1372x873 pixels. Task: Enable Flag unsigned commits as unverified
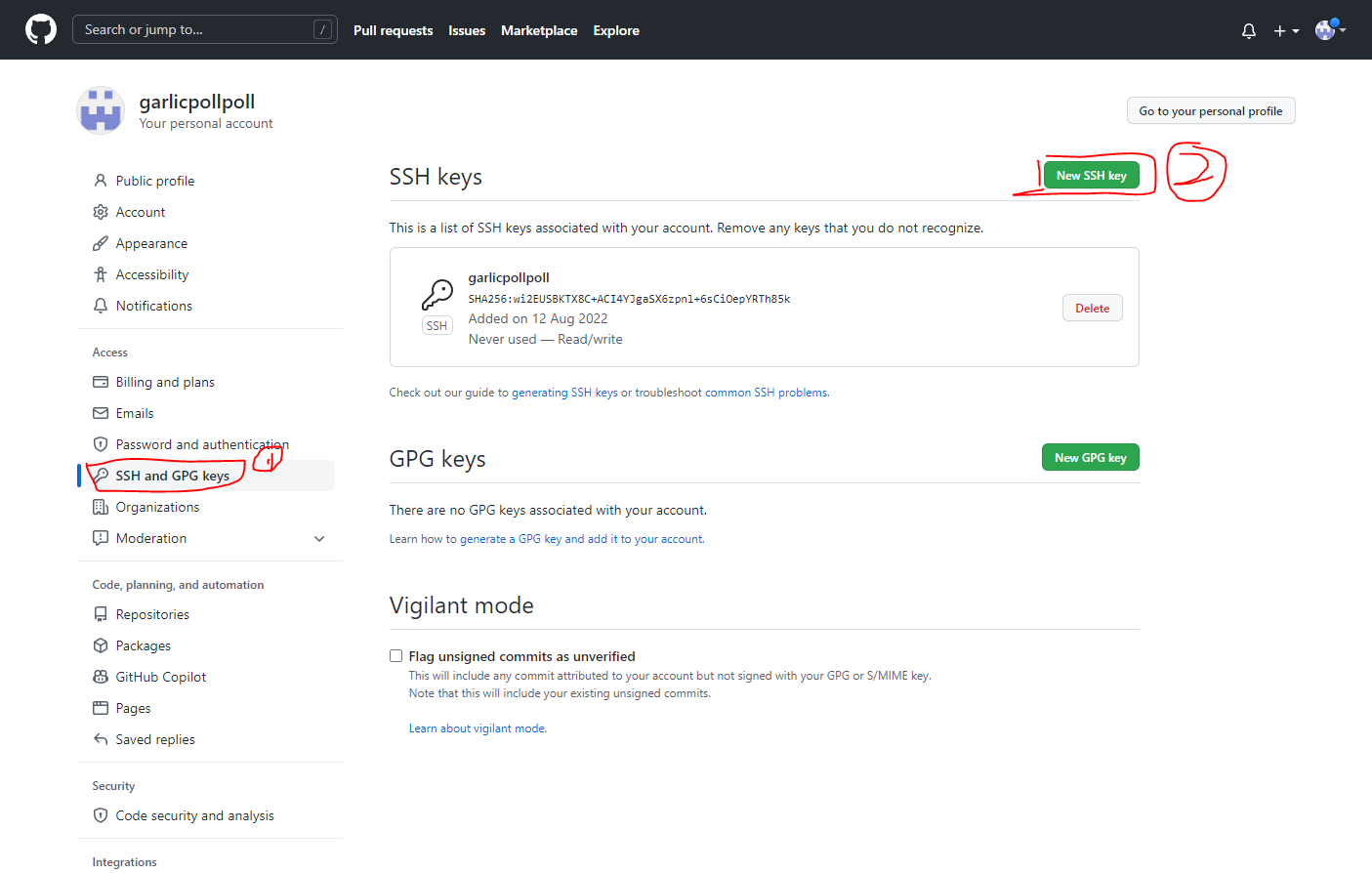(x=395, y=656)
